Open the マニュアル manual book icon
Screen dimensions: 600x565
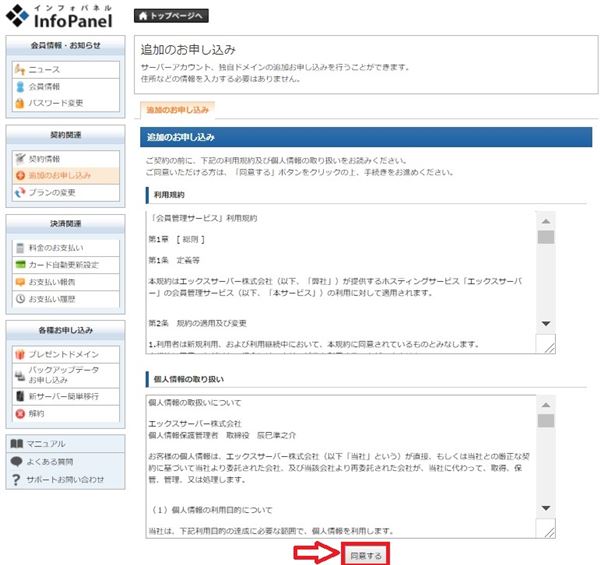tap(16, 444)
